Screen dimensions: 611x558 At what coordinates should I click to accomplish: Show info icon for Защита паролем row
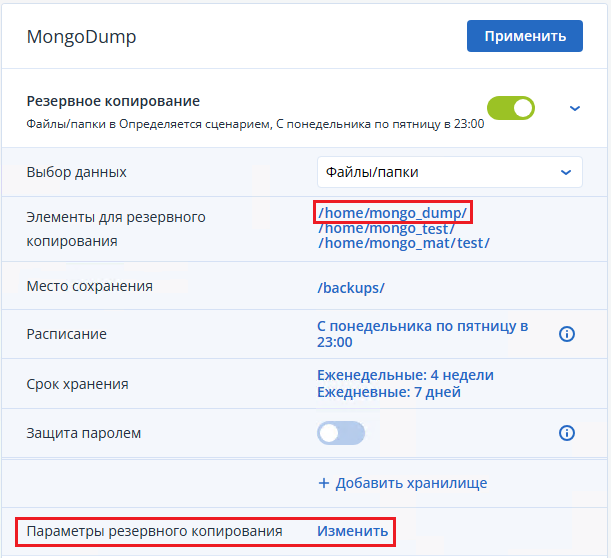click(567, 433)
